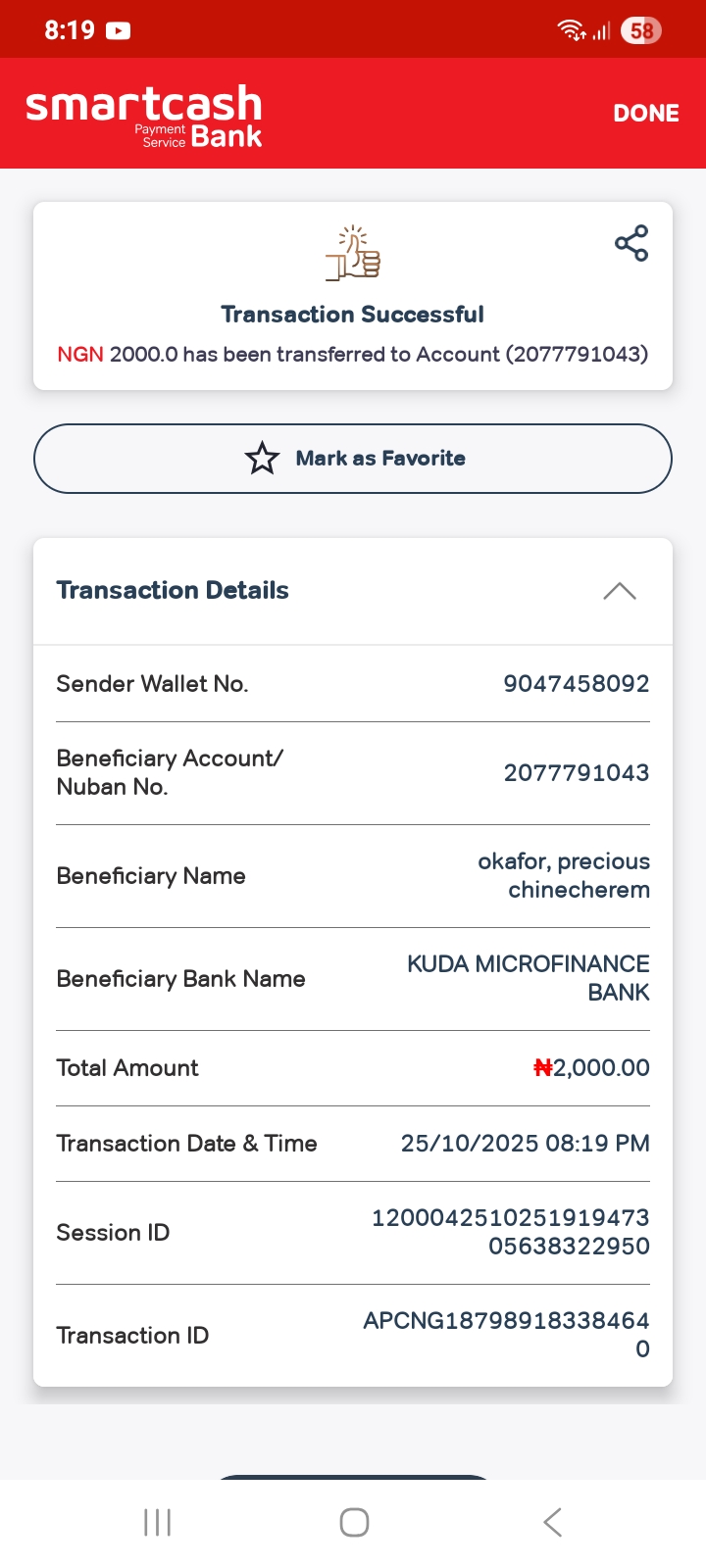Tap the Sender Wallet number 9047458092
Screen dimensions: 706x1568
pyautogui.click(x=576, y=684)
